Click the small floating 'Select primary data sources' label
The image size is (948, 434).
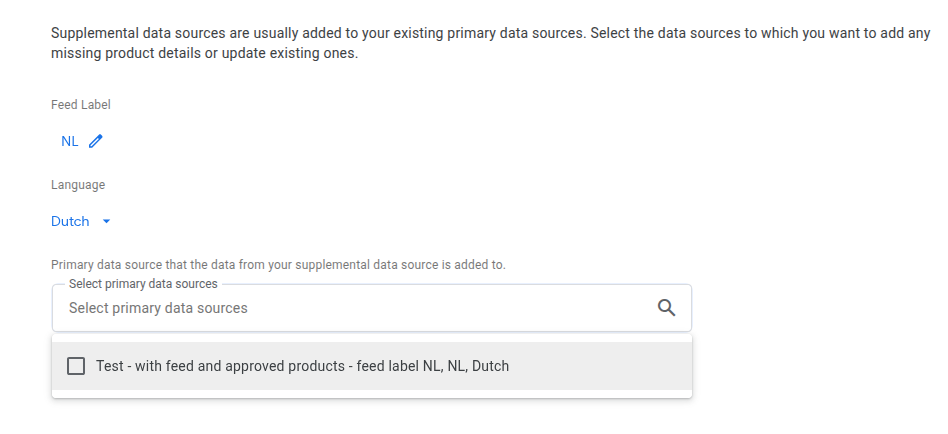(x=143, y=285)
